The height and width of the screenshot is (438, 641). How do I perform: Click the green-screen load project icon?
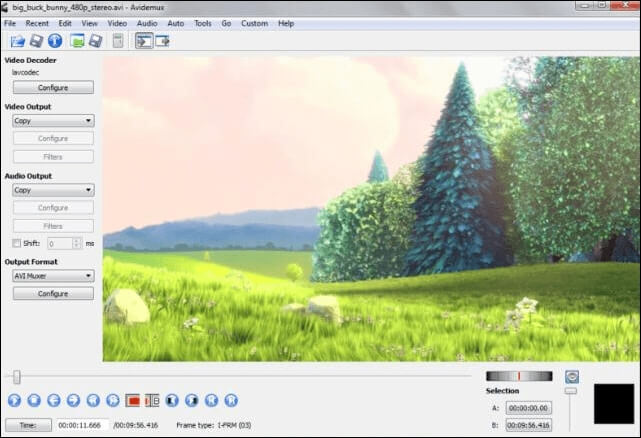point(77,41)
